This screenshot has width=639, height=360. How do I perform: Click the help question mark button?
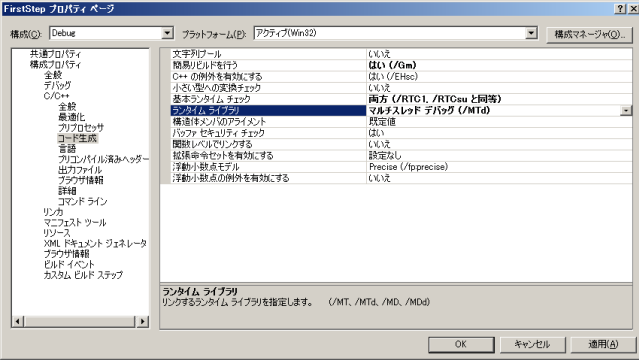[620, 9]
